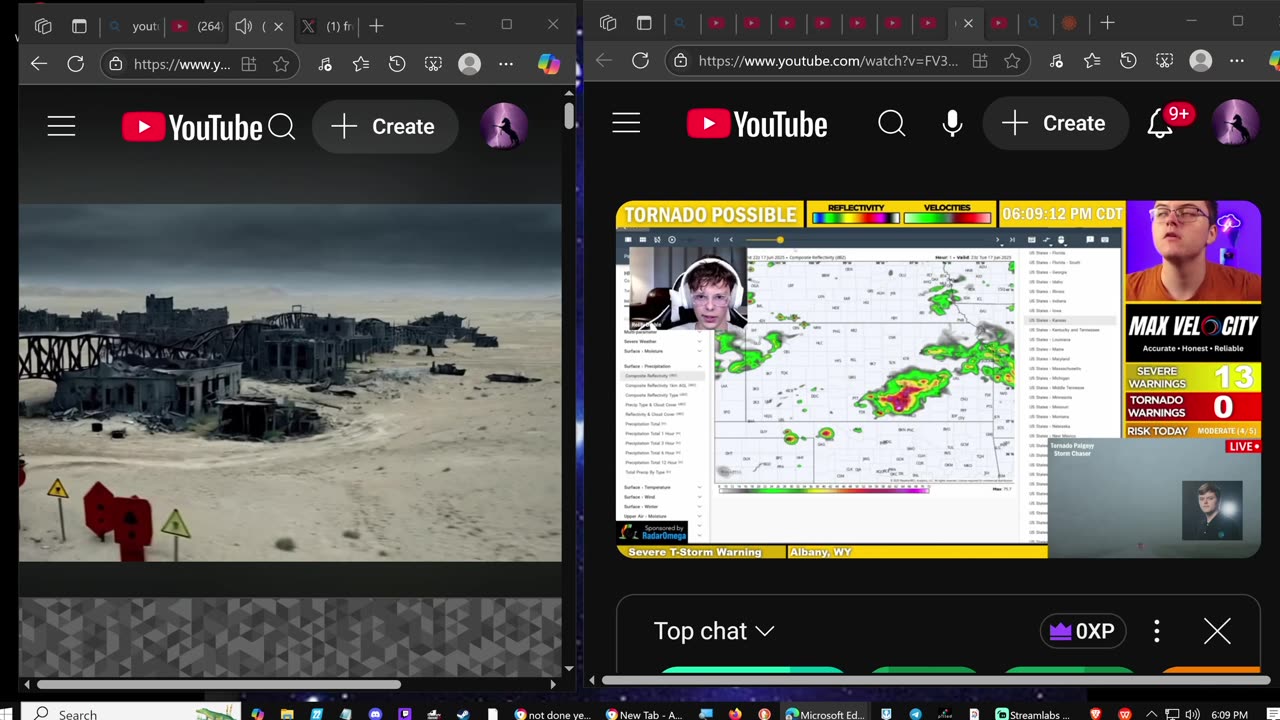The width and height of the screenshot is (1280, 720).
Task: Bookmark page with star in right address bar
Action: tap(1012, 61)
